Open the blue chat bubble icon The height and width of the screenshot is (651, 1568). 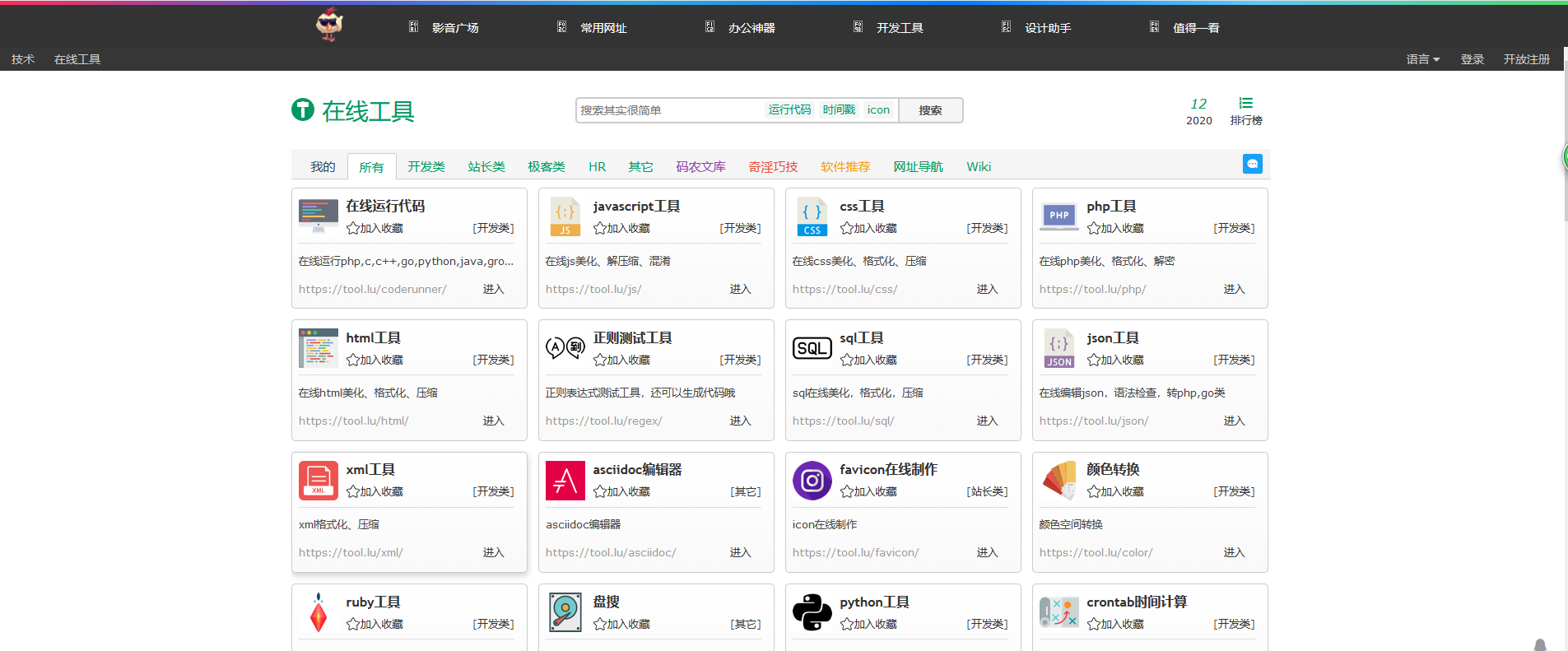(x=1252, y=164)
